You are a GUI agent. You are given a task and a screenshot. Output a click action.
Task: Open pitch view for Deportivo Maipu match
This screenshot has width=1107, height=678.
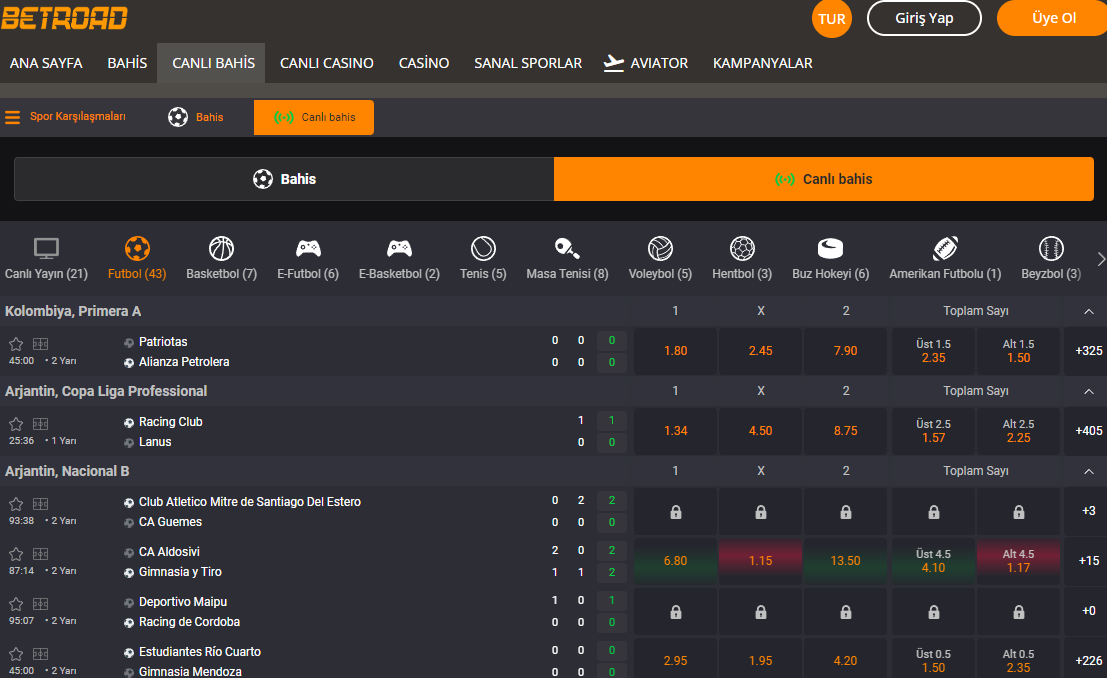40,604
